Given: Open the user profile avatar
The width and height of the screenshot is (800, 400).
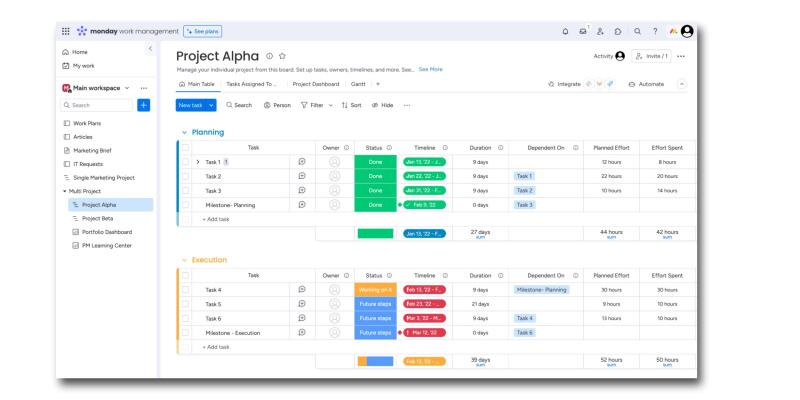Looking at the screenshot, I should click(687, 32).
